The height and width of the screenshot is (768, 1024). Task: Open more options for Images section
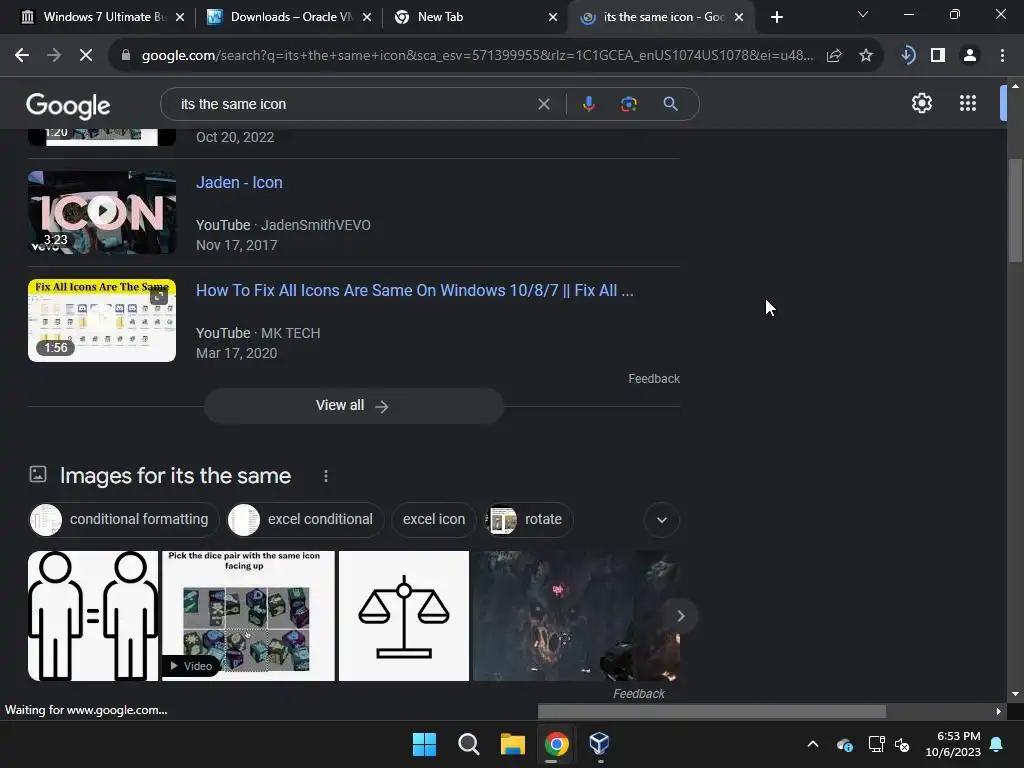click(326, 476)
